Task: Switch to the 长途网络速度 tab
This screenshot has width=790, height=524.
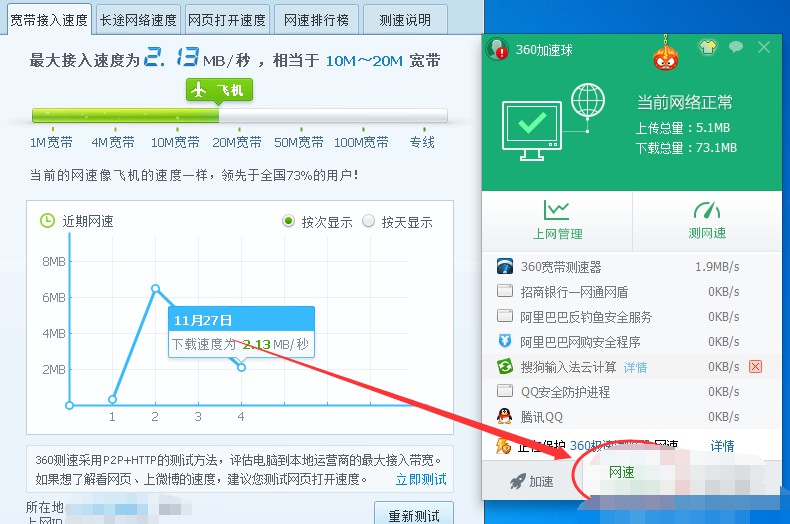Action: point(139,19)
